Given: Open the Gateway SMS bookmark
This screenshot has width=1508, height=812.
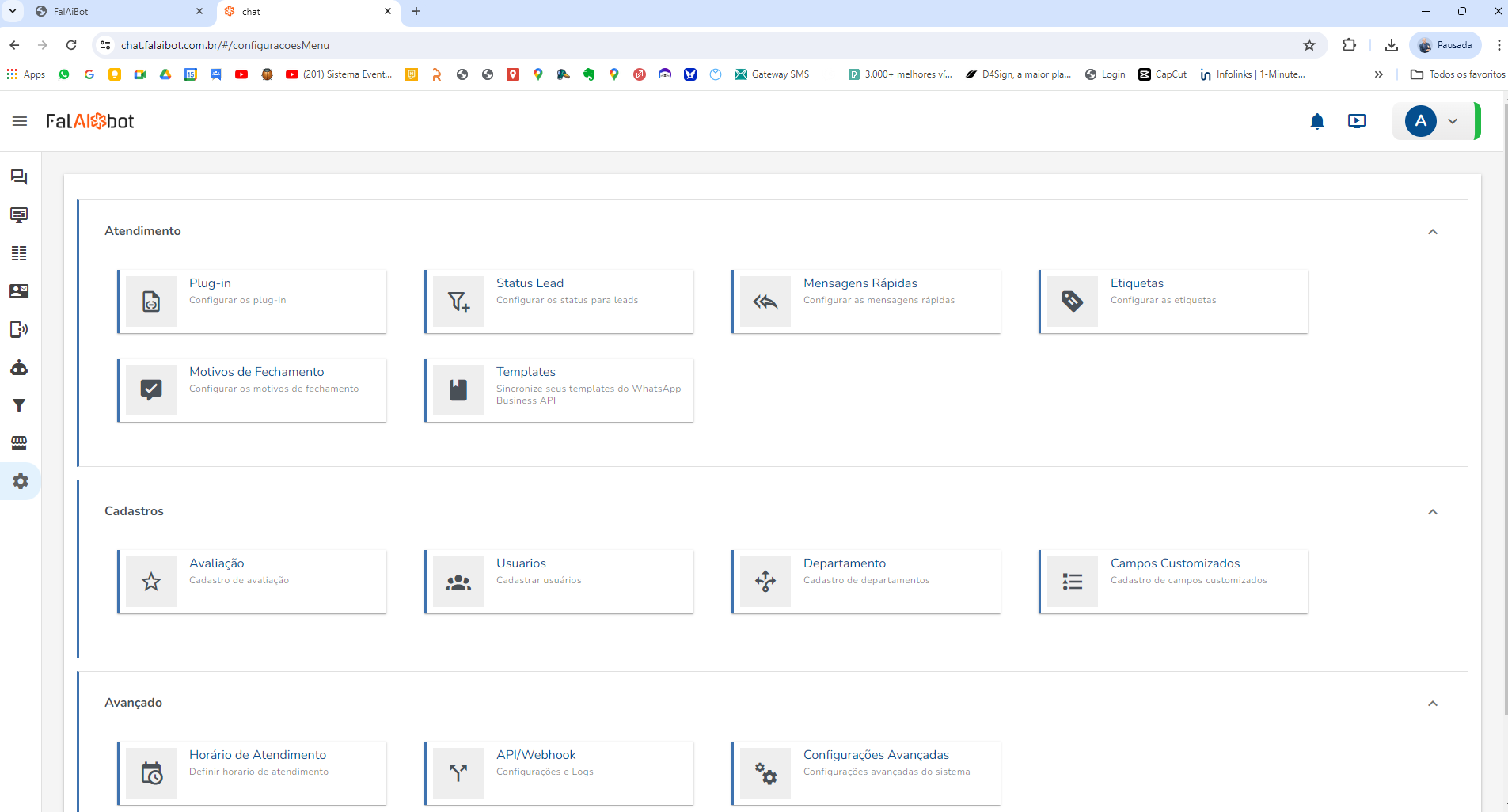Looking at the screenshot, I should (x=772, y=74).
